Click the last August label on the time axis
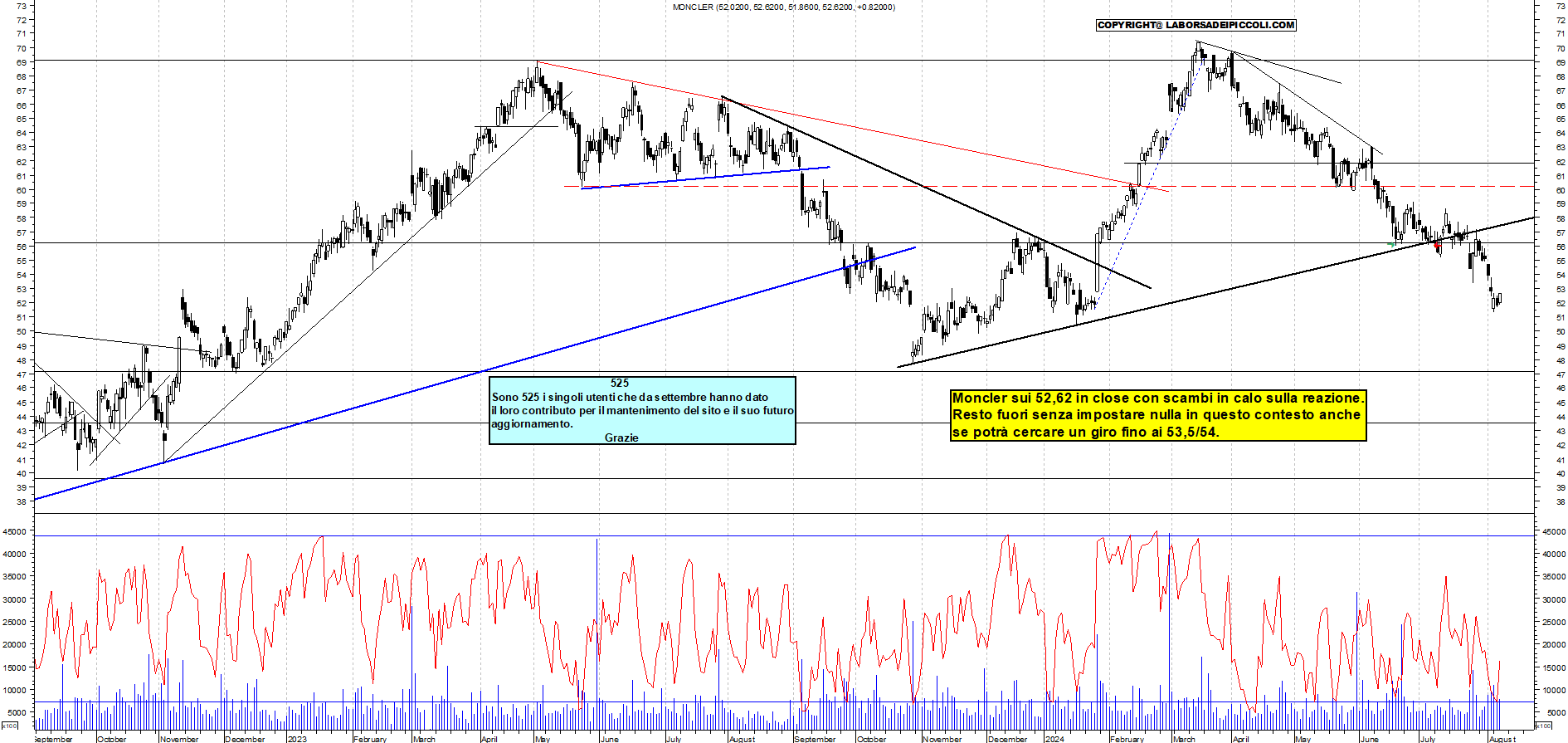Viewport: 1568px width, 743px height. click(x=1502, y=739)
